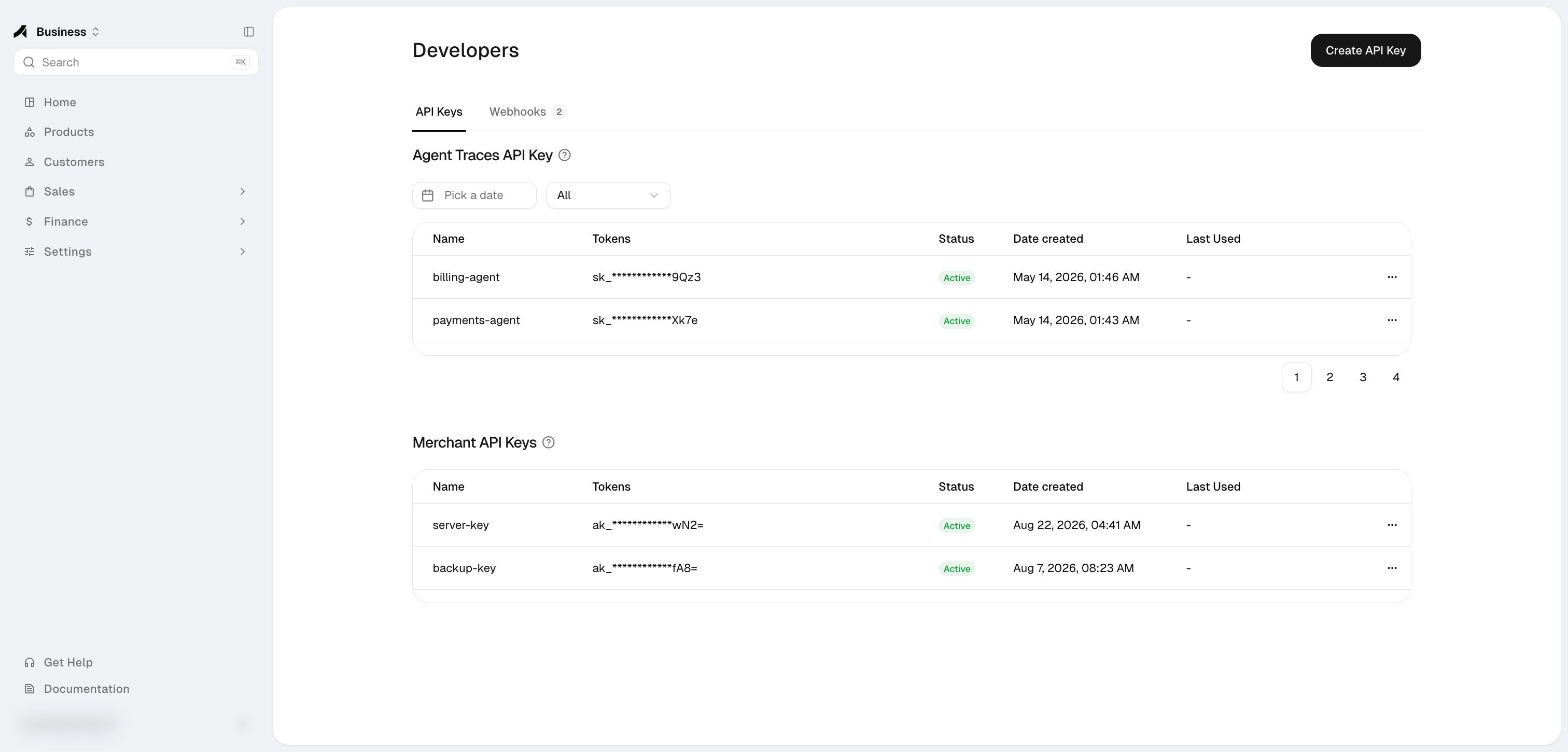Click the search magnifier icon
The image size is (1568, 752).
tap(29, 62)
